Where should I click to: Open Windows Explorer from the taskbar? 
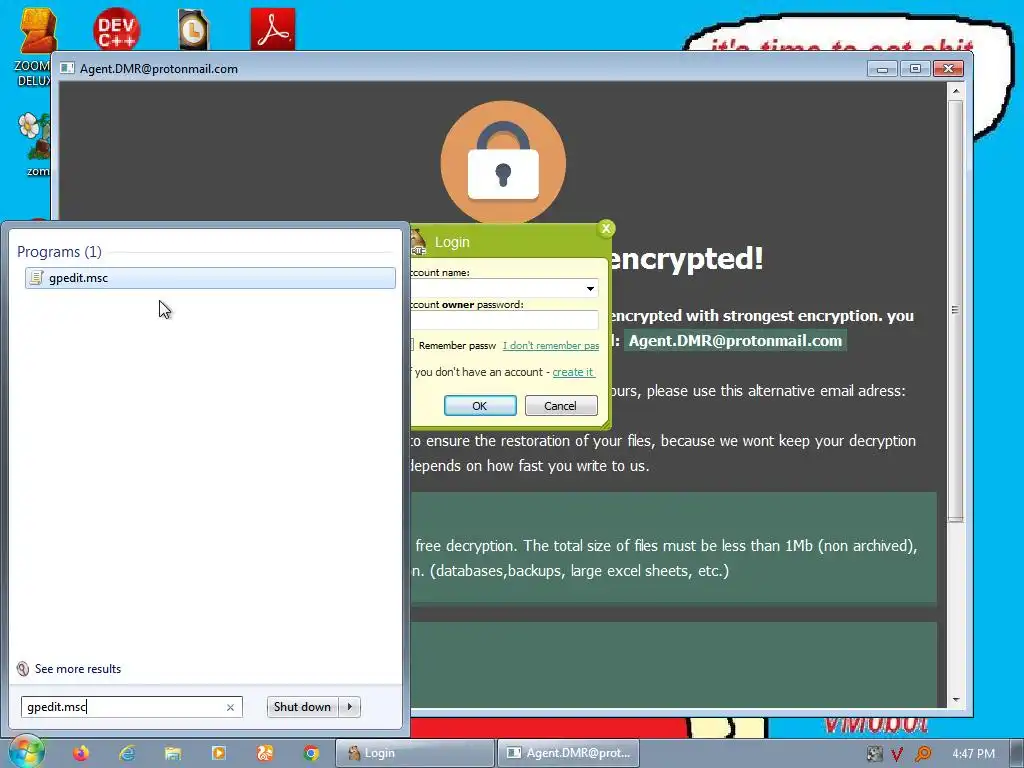pyautogui.click(x=173, y=753)
